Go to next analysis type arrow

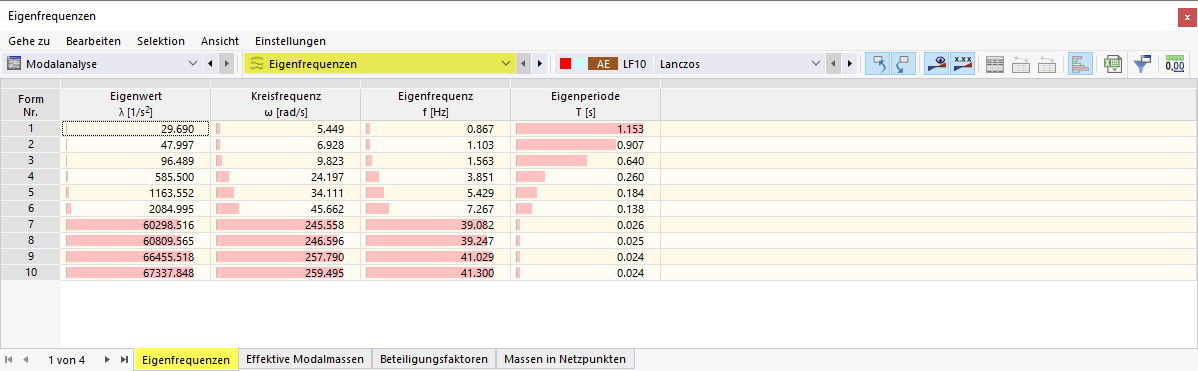(226, 64)
